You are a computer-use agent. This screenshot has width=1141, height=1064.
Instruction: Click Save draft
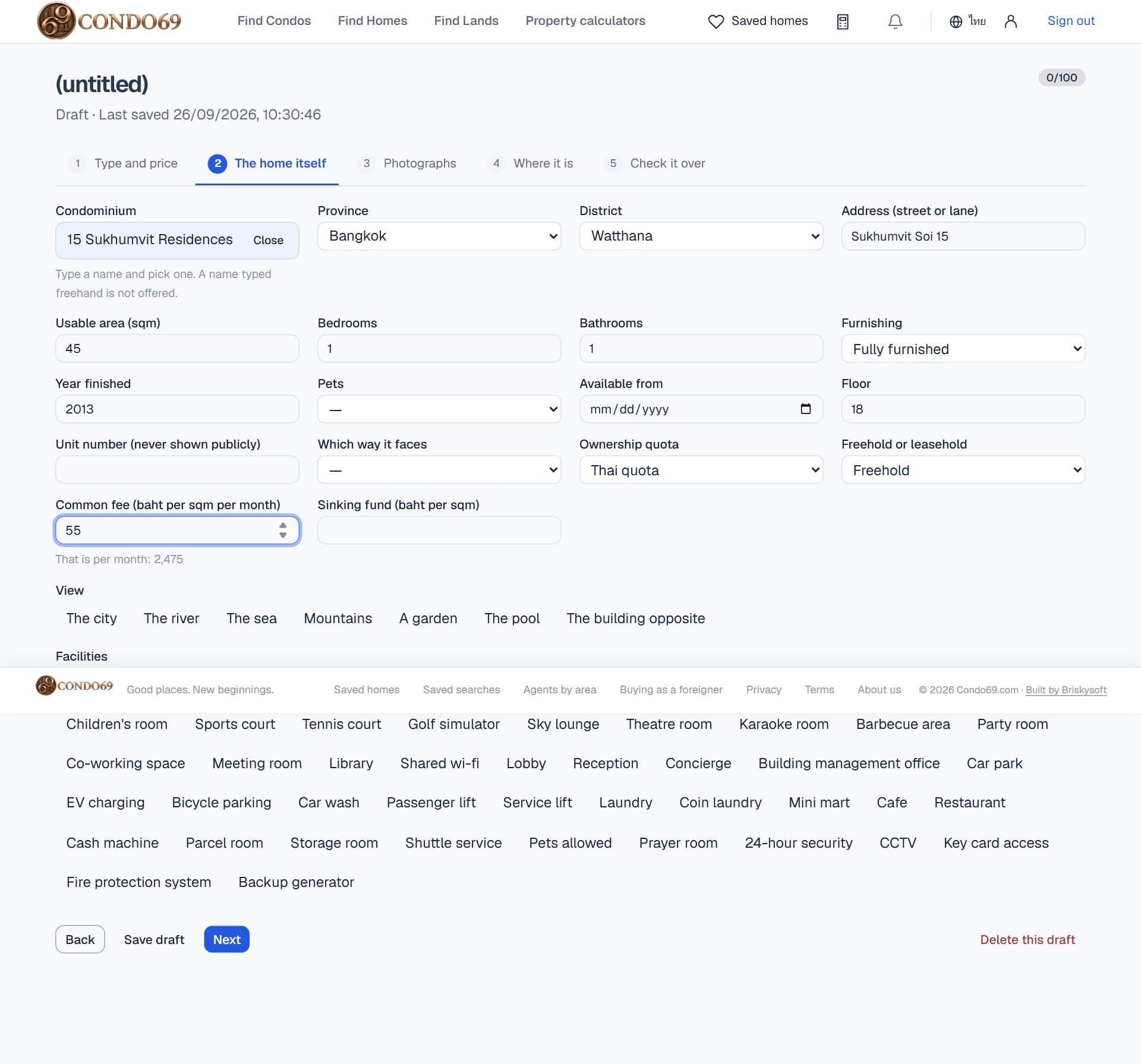(154, 939)
